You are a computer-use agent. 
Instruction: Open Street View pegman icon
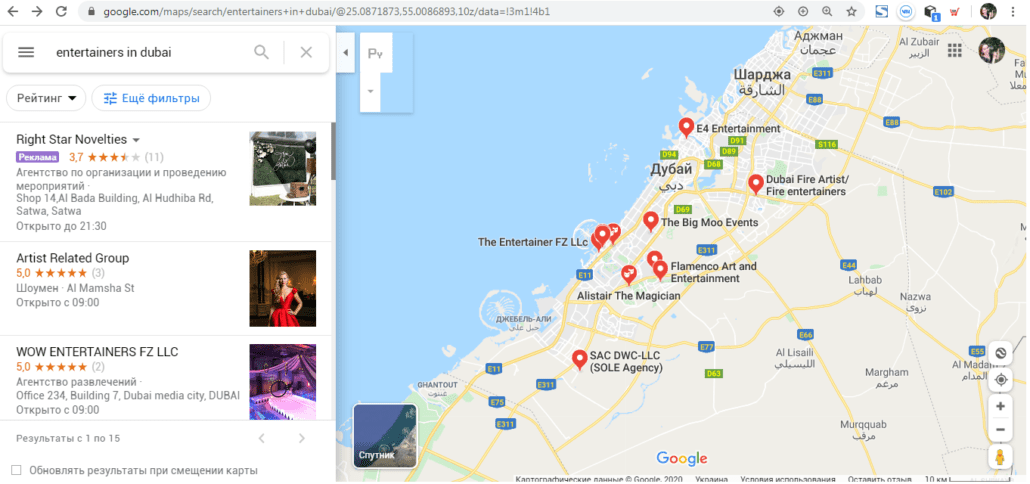(x=1000, y=457)
